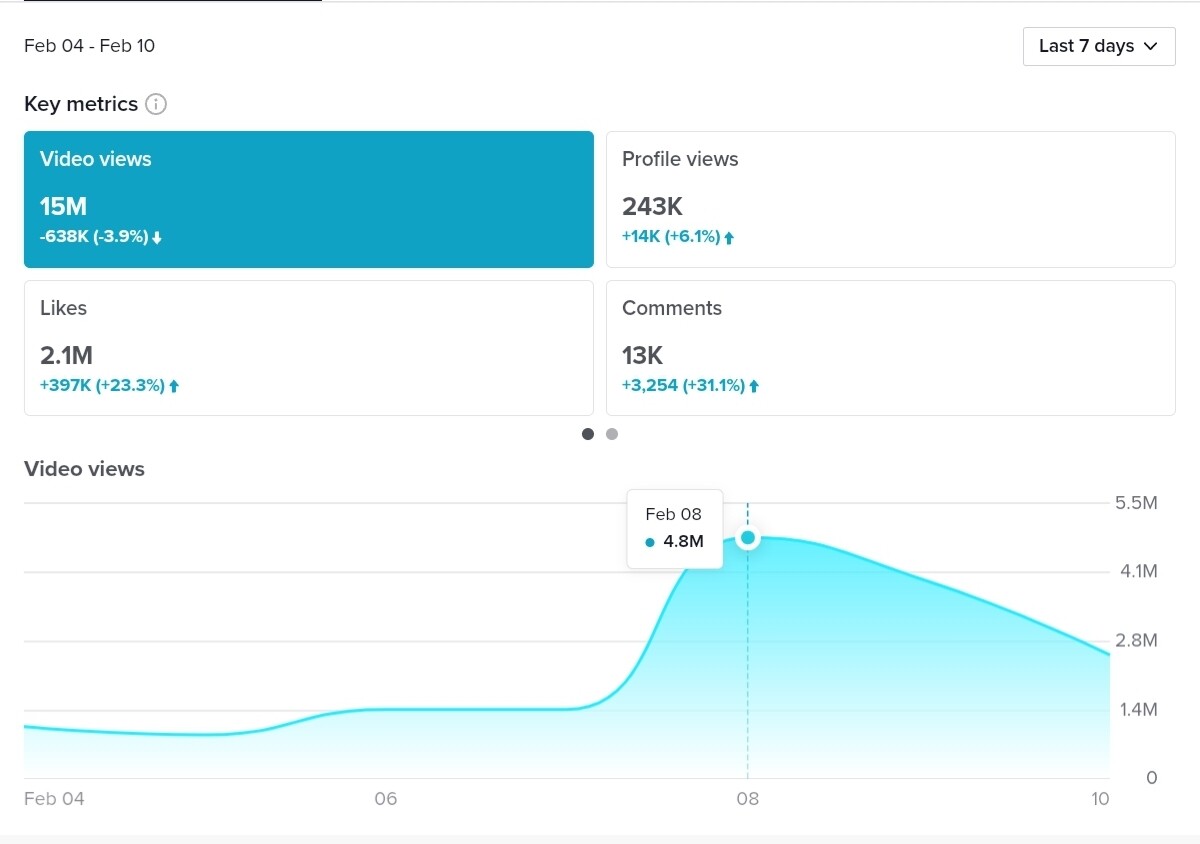Image resolution: width=1200 pixels, height=844 pixels.
Task: Select the Comments metric card
Action: [x=891, y=348]
